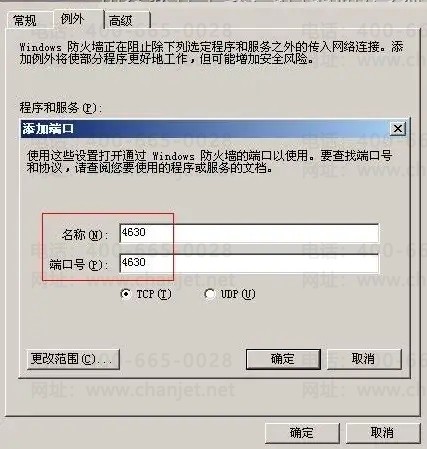Image resolution: width=427 pixels, height=449 pixels.
Task: Click the 程序和服务(P) label
Action: point(61,108)
